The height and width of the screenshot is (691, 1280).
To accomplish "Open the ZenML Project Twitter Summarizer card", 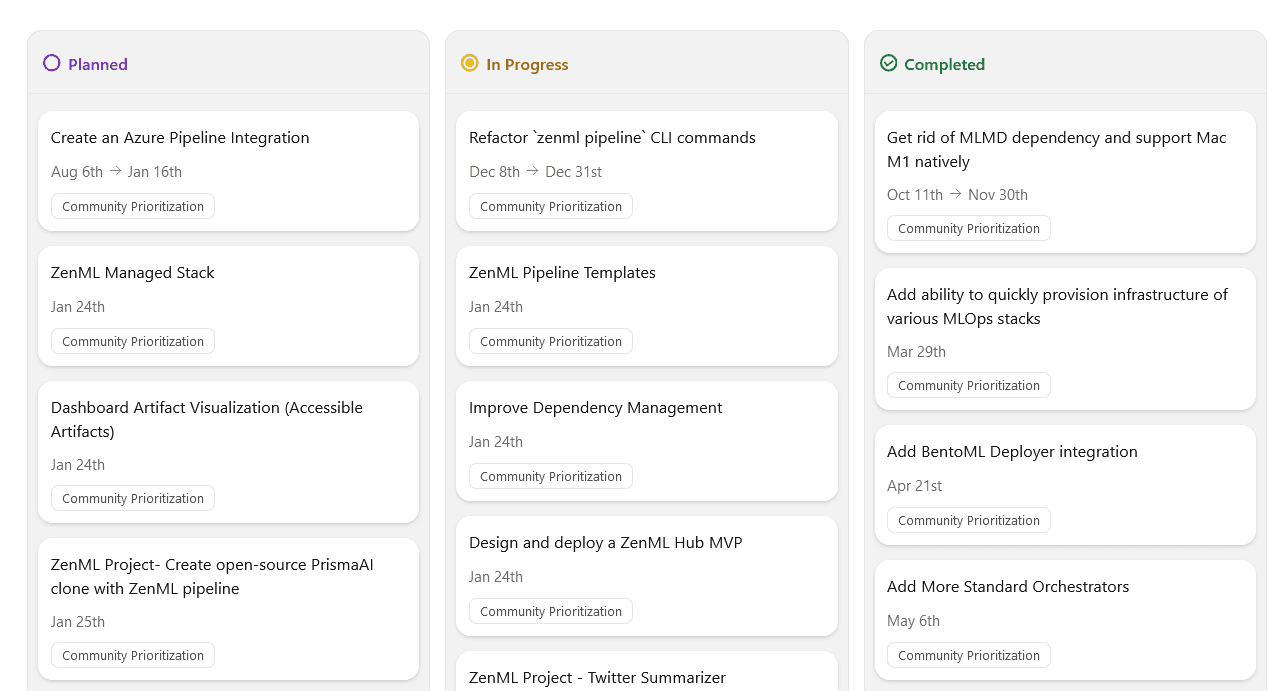I will [x=597, y=677].
